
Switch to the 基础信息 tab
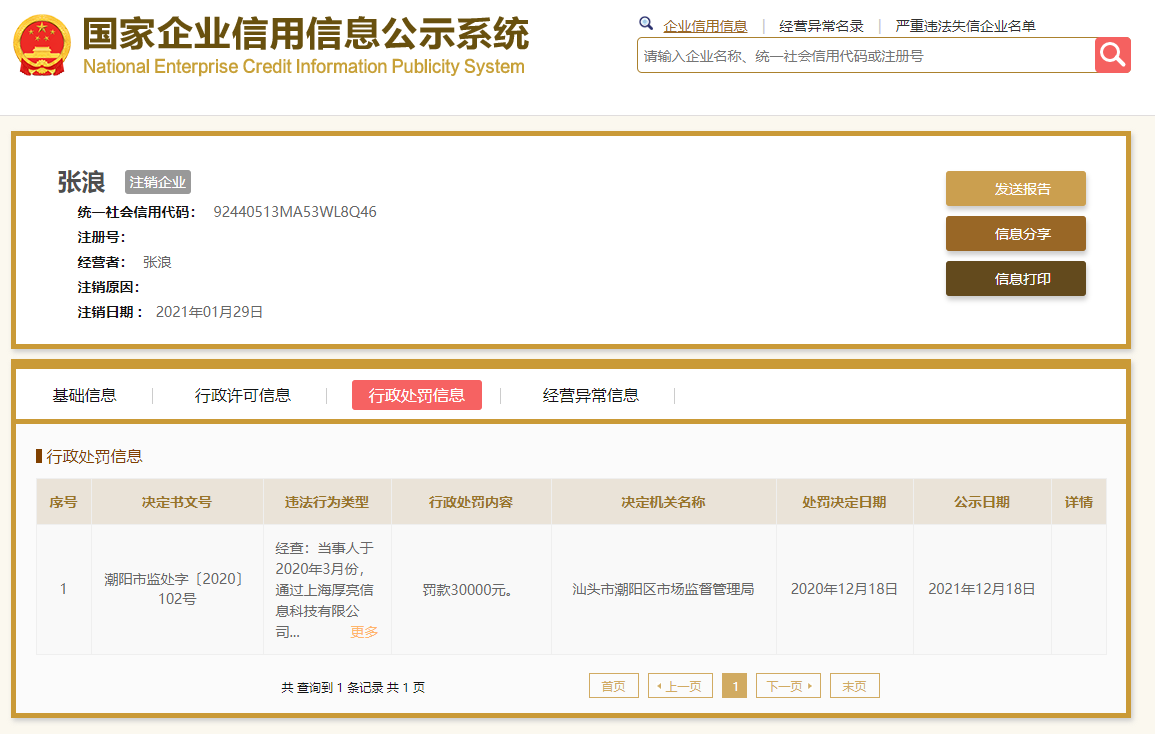[85, 396]
